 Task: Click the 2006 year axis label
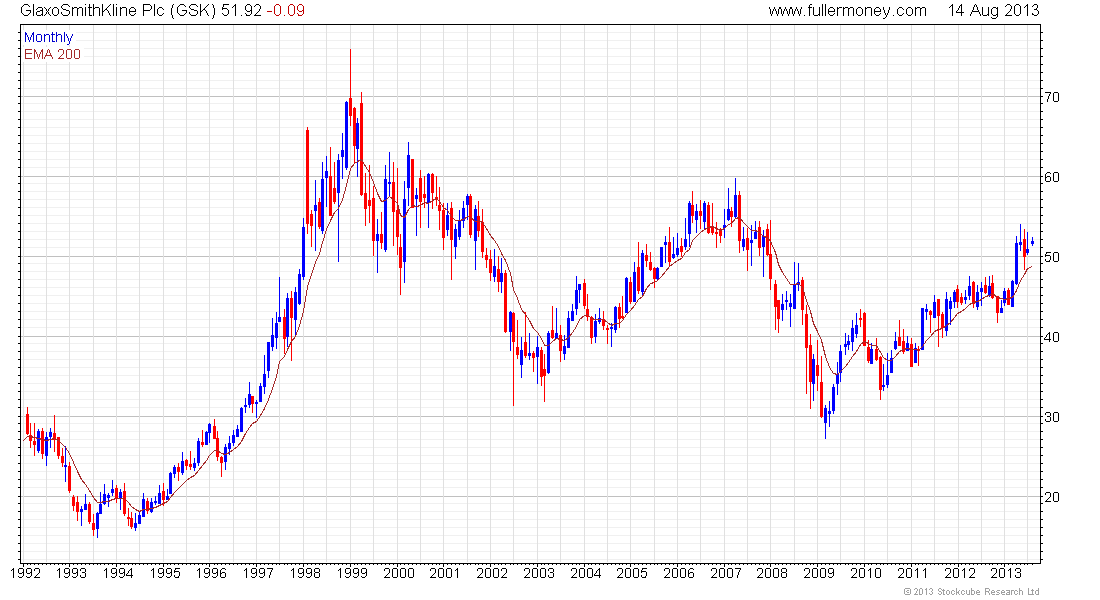[x=679, y=573]
